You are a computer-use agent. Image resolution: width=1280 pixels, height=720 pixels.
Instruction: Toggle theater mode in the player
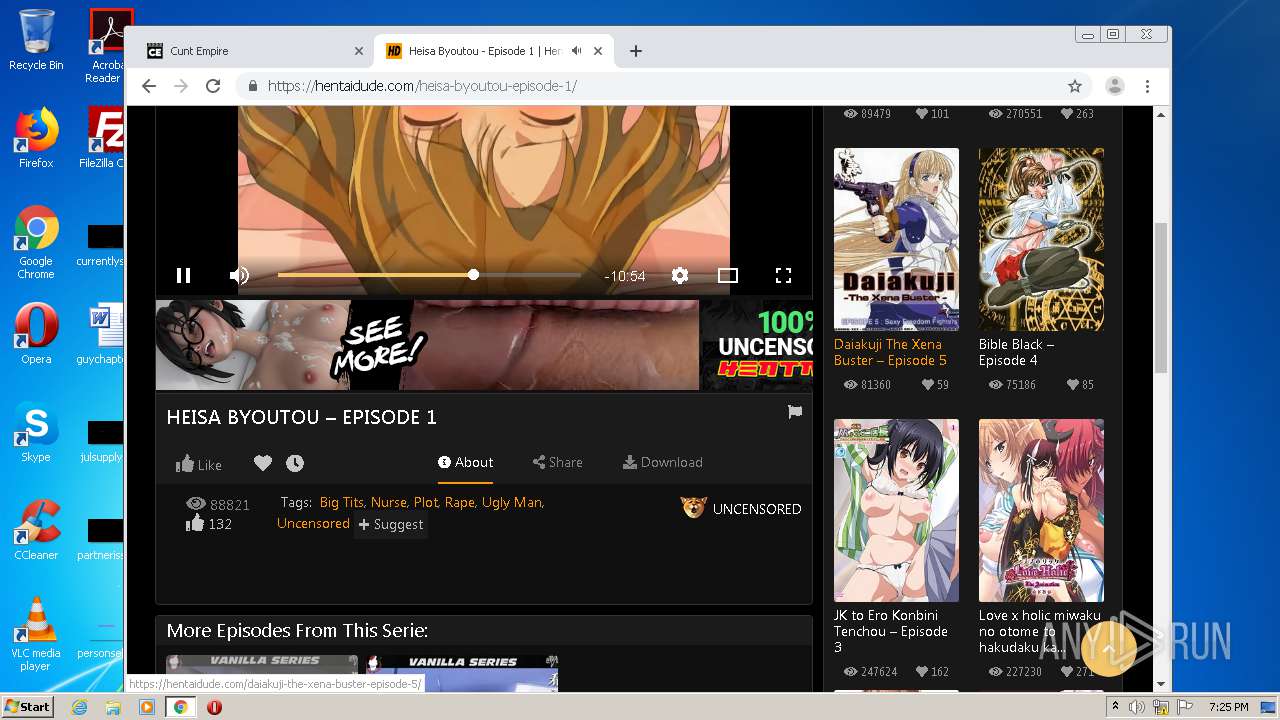(728, 275)
